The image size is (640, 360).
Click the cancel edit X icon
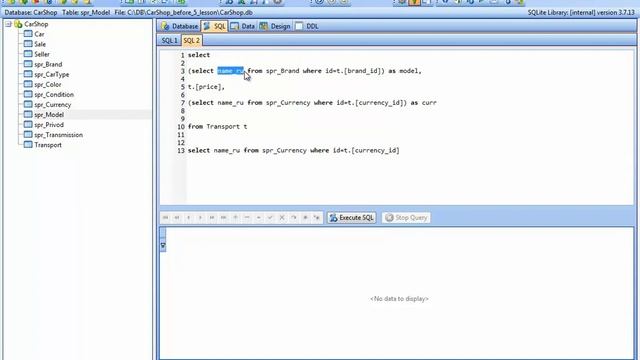282,218
